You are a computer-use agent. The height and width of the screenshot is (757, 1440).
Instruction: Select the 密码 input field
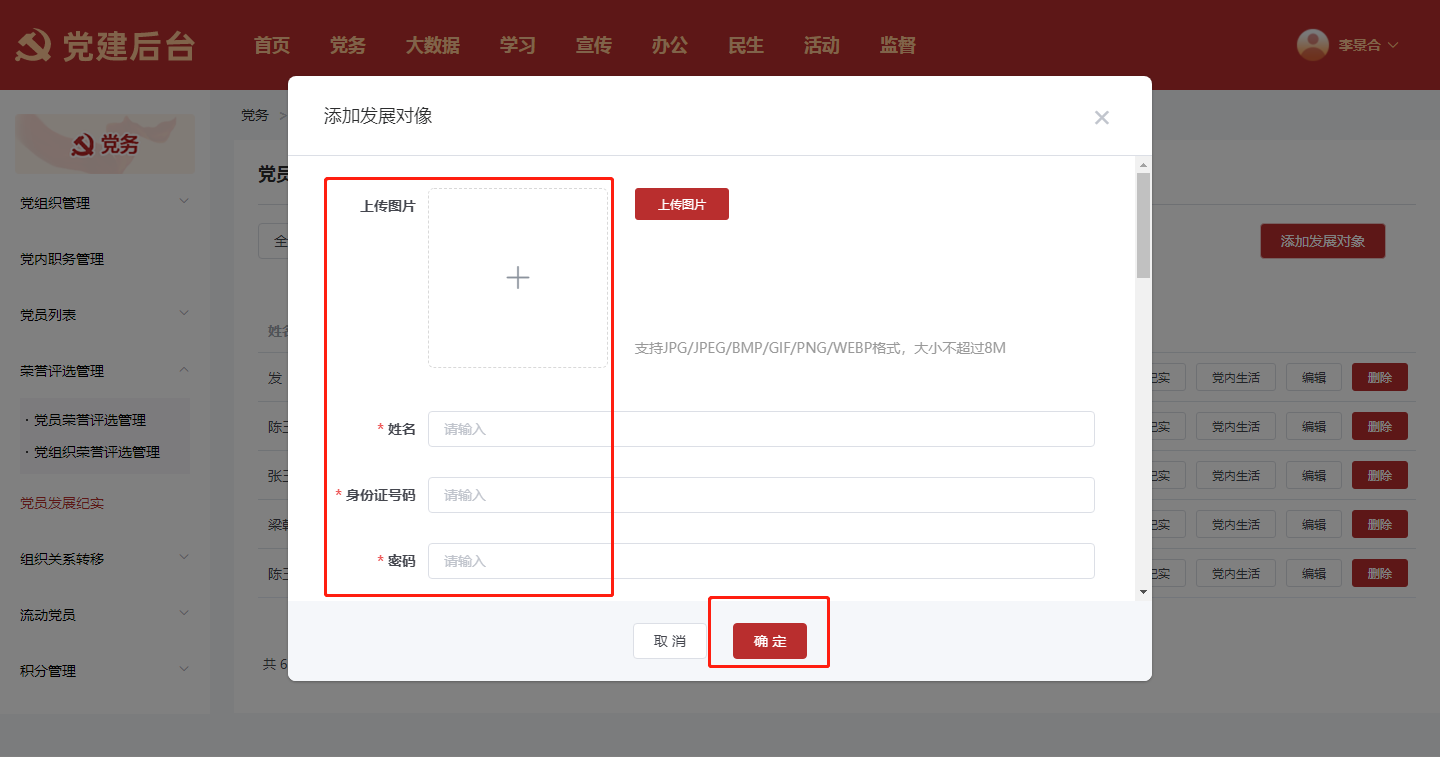coord(760,561)
